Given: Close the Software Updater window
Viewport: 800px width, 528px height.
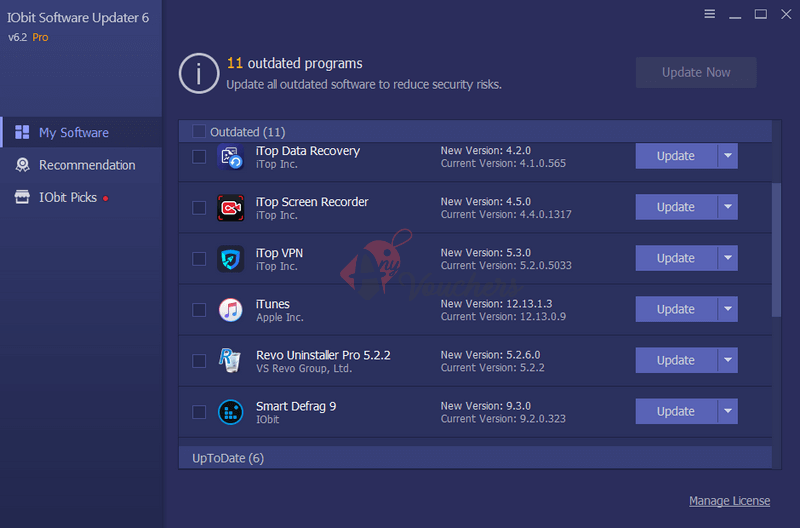Looking at the screenshot, I should (786, 14).
